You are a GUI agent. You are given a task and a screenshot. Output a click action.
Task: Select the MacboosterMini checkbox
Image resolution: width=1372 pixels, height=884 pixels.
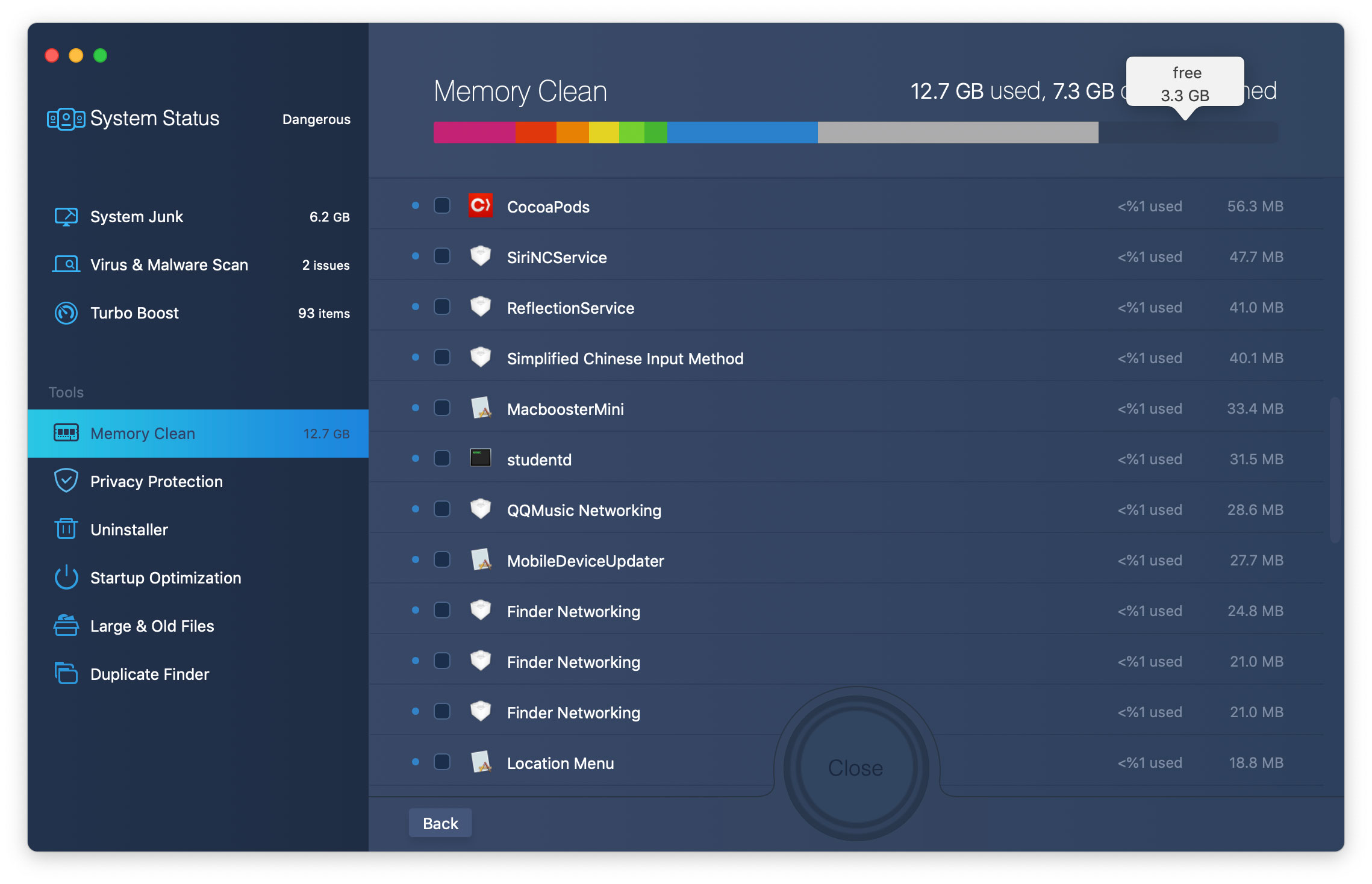[442, 408]
